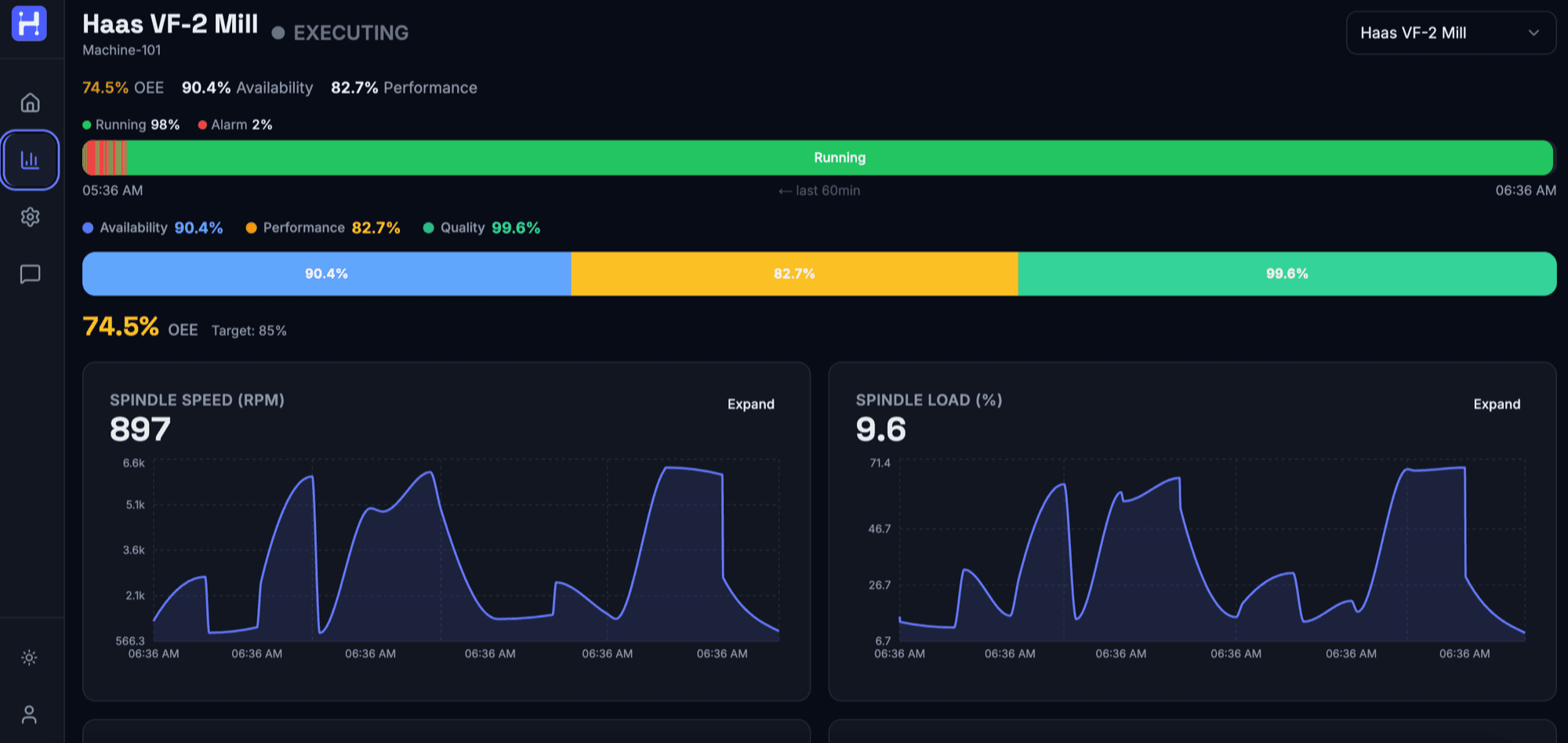Click the Haas VF-2 Mill page title

tap(170, 24)
